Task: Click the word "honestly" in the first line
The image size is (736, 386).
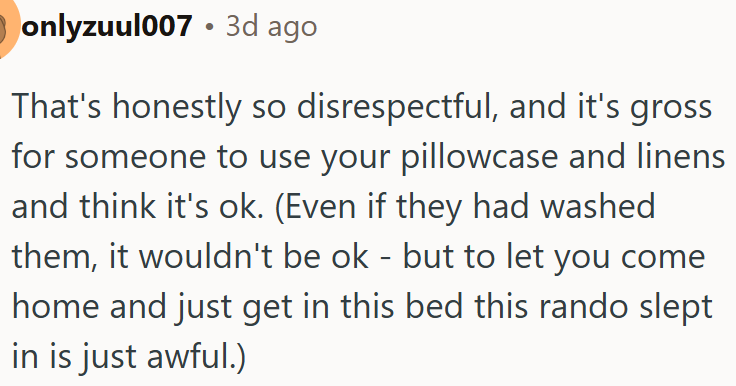Action: click(x=176, y=107)
